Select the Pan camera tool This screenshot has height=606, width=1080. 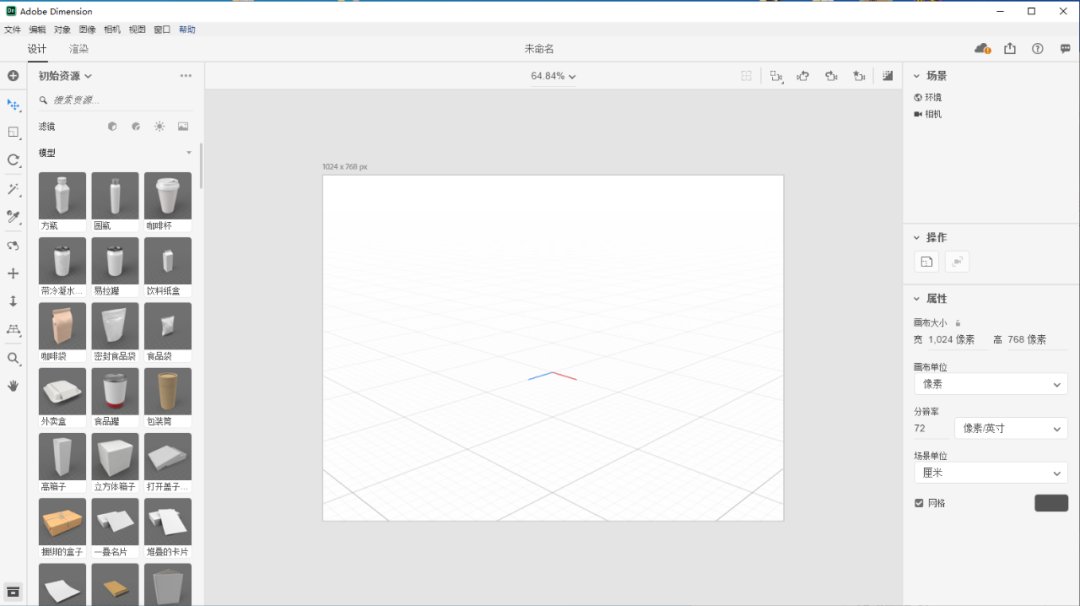point(13,273)
